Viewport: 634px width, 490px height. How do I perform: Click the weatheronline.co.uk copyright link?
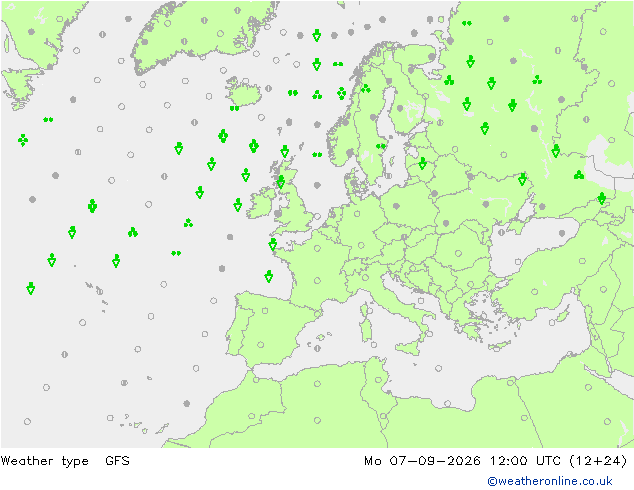pyautogui.click(x=550, y=481)
